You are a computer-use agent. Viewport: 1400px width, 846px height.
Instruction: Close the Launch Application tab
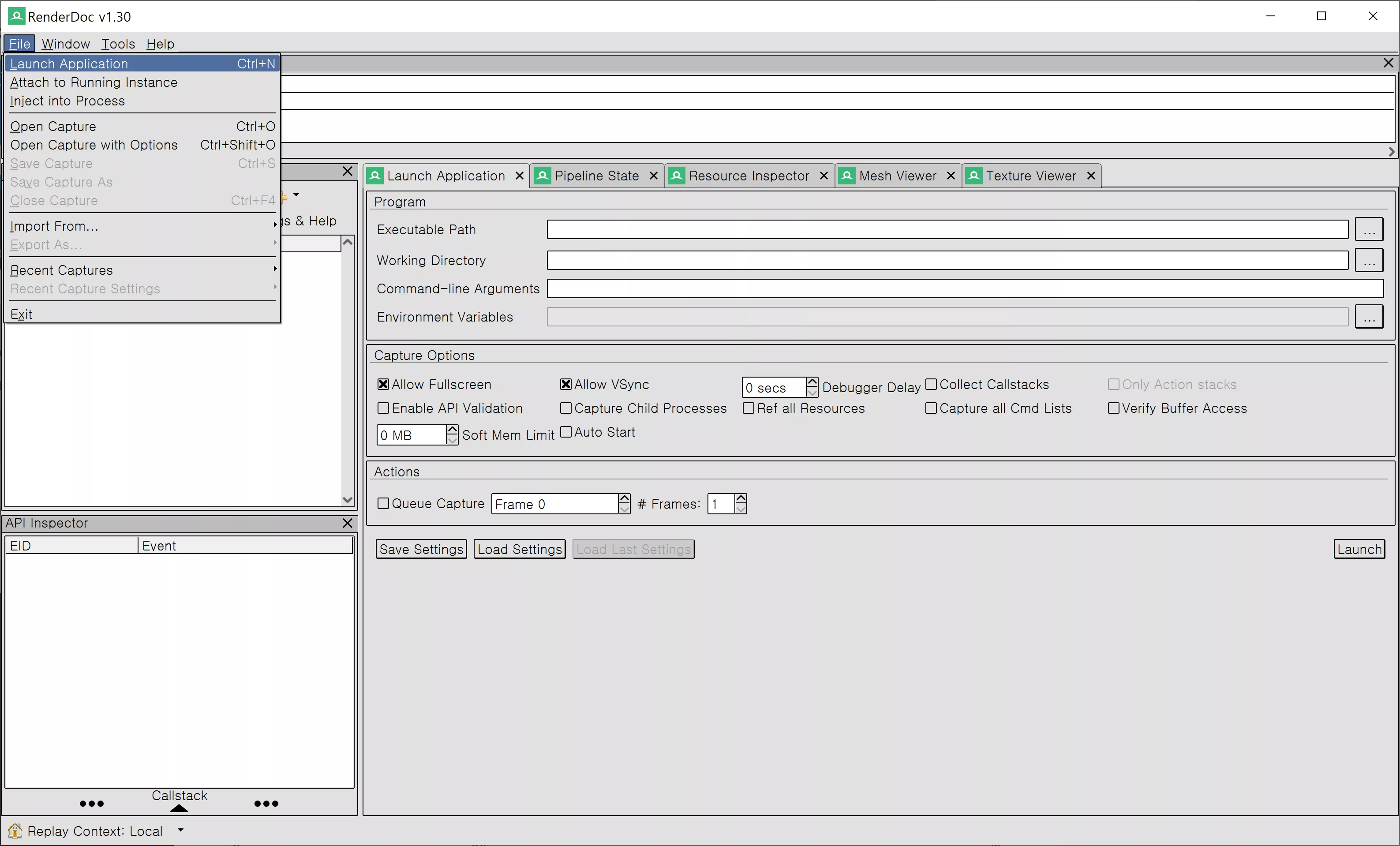click(x=519, y=176)
